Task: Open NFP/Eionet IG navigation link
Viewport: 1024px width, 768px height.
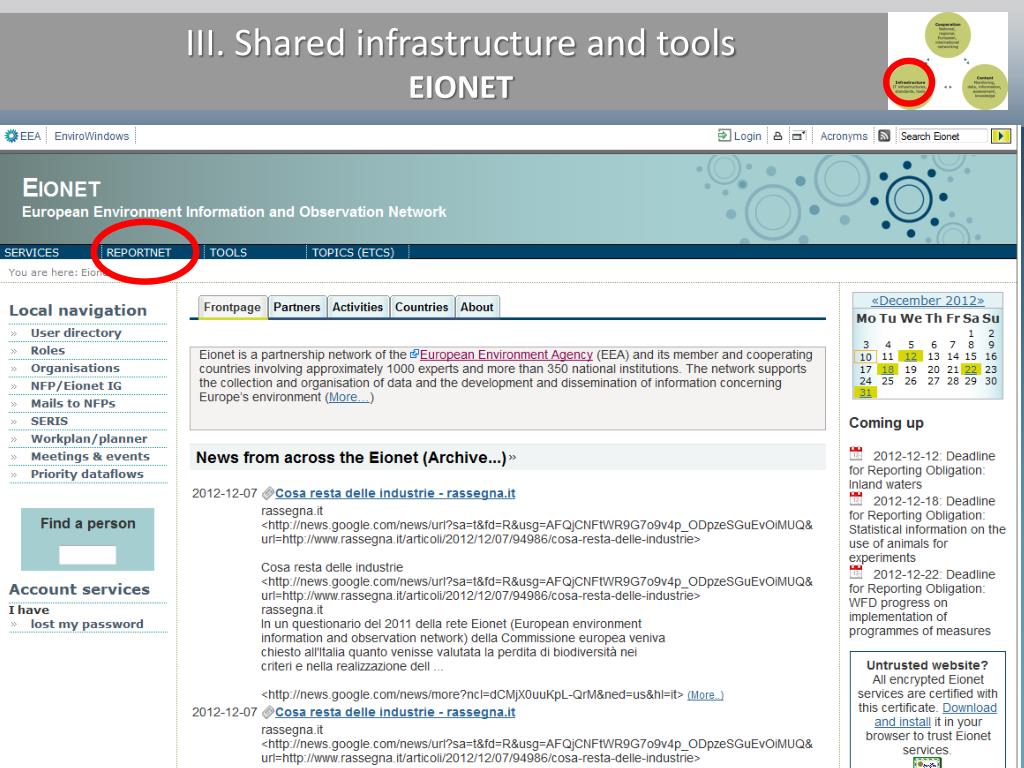Action: tap(76, 386)
